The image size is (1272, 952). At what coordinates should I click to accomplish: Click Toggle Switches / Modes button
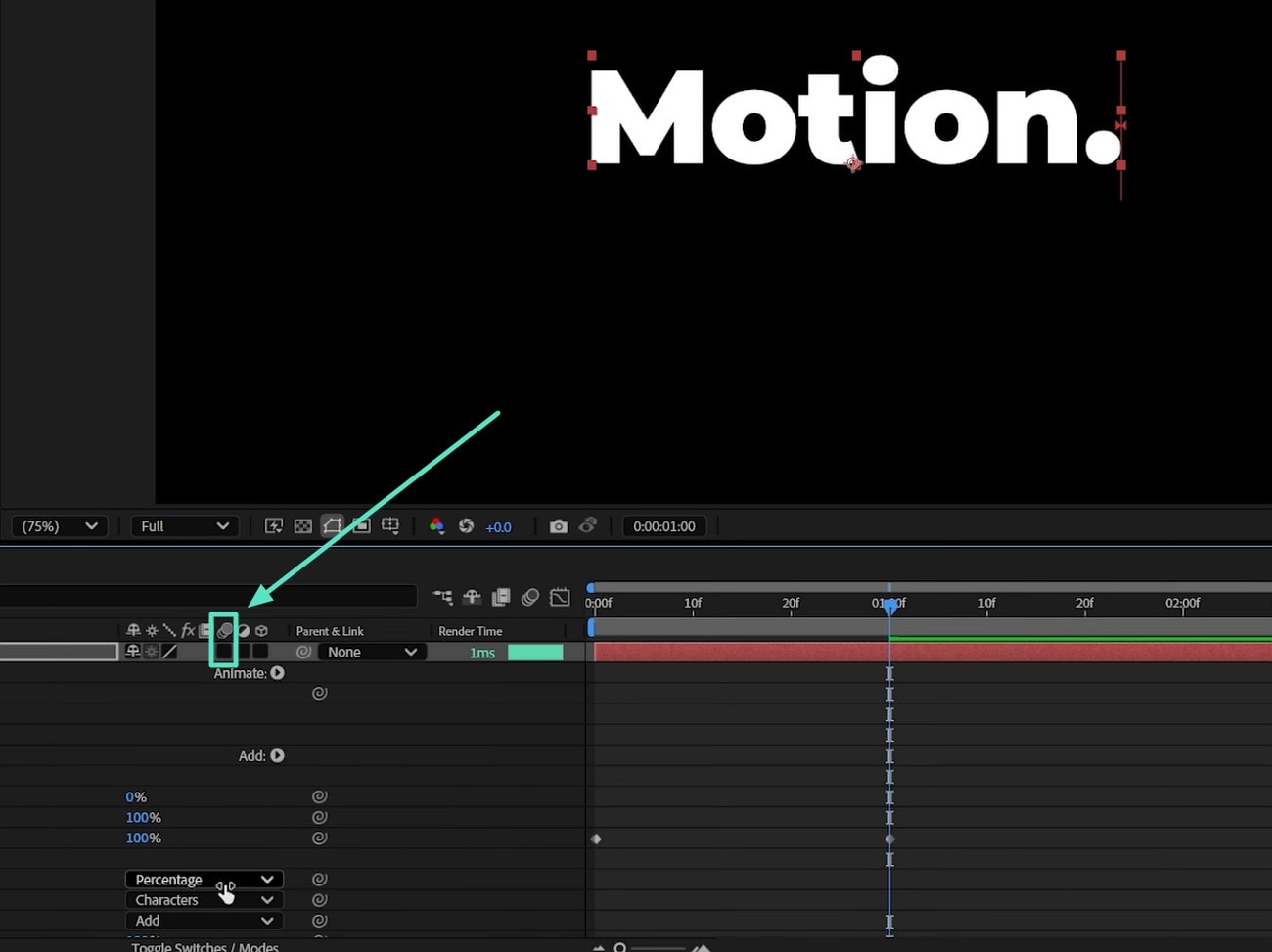coord(204,946)
